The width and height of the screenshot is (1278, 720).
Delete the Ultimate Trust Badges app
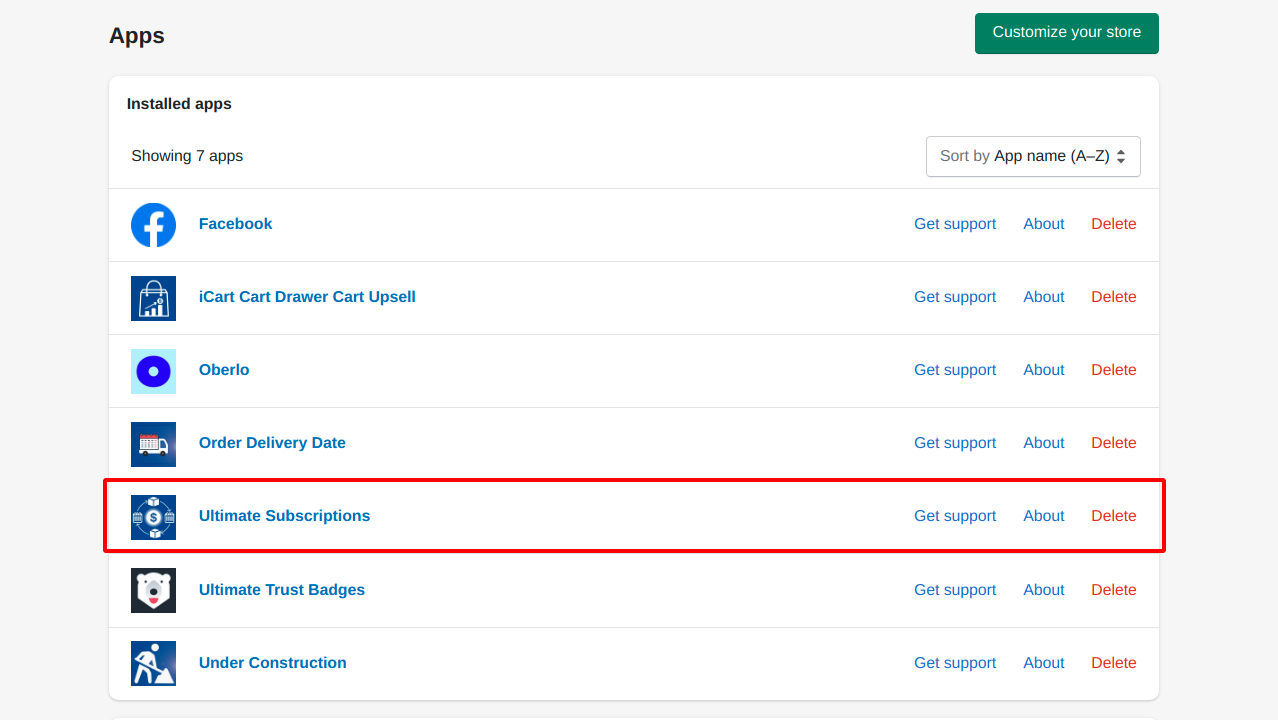pos(1114,590)
